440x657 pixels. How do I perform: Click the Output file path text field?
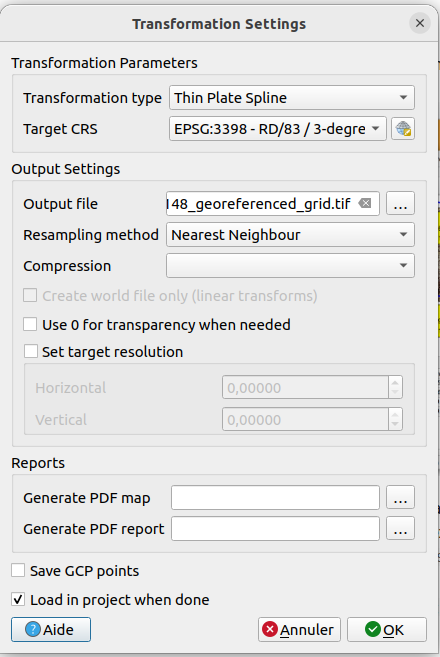click(x=273, y=204)
